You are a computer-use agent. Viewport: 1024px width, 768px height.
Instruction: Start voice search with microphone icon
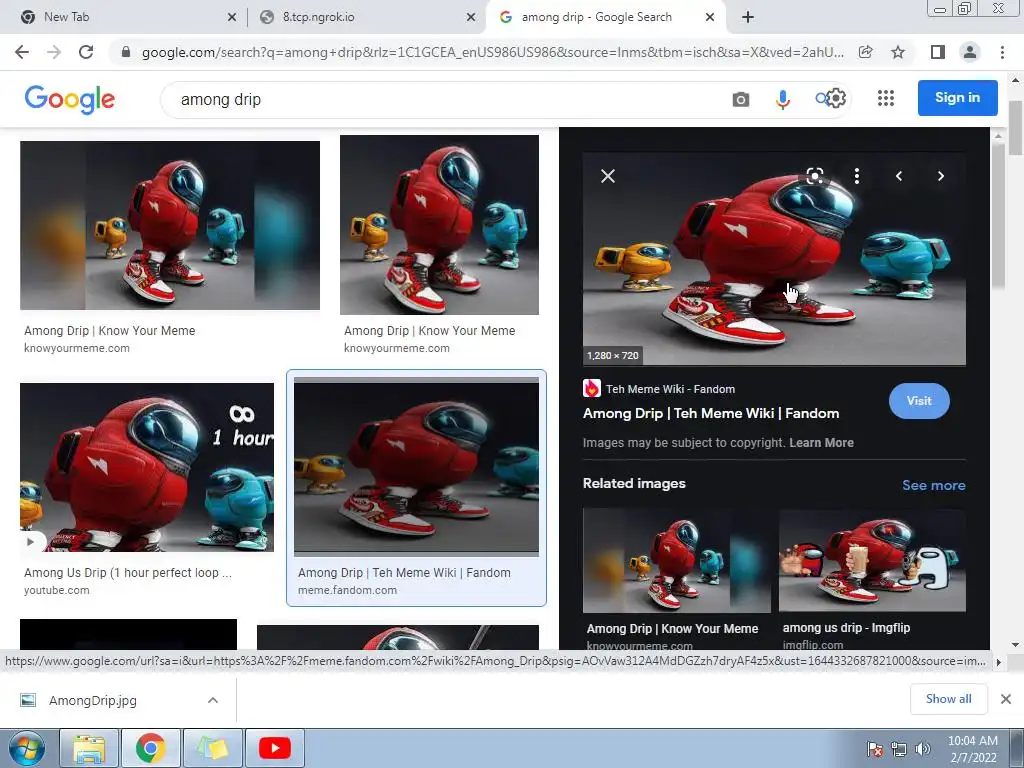click(x=782, y=99)
